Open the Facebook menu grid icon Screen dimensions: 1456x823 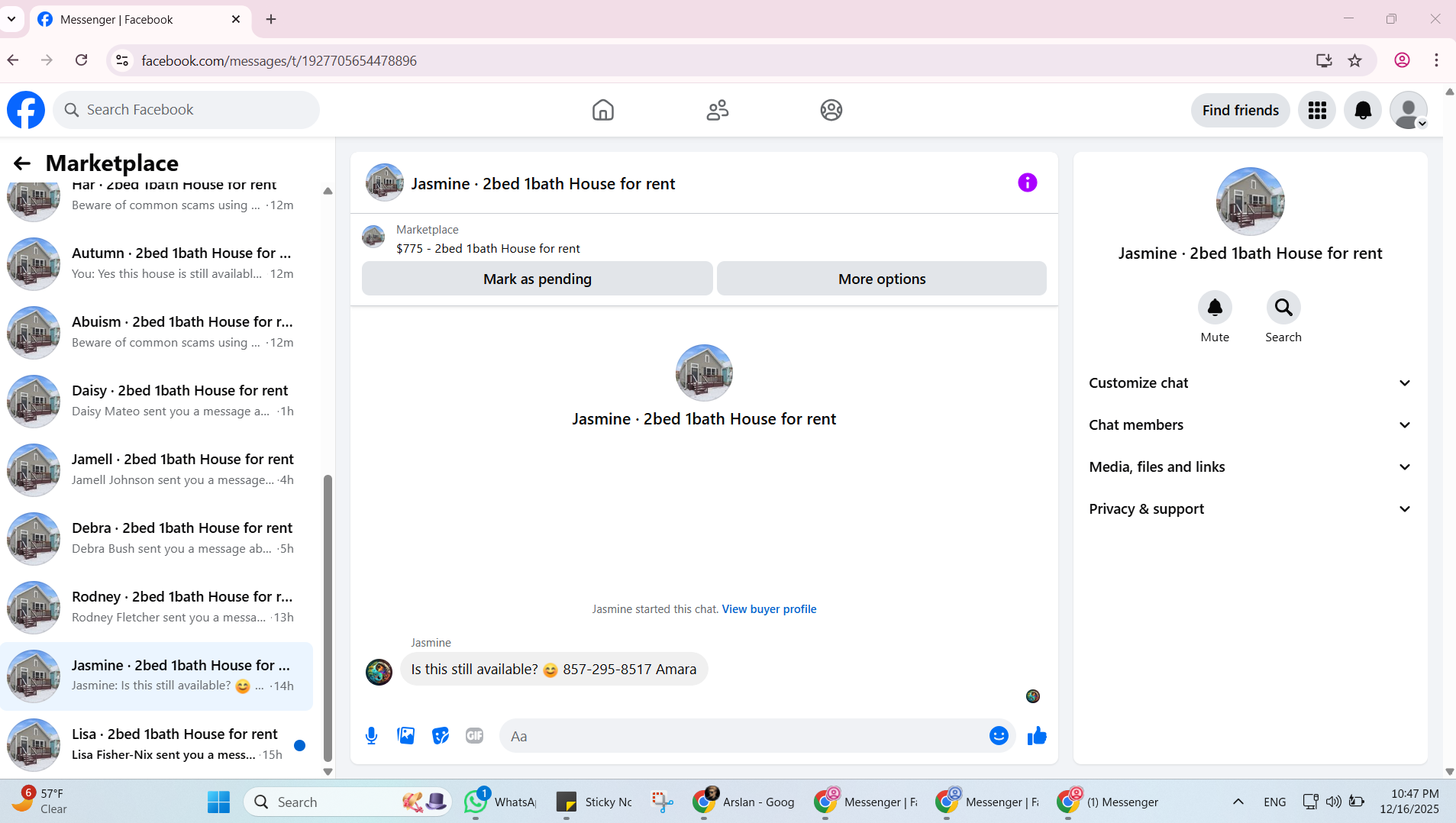(x=1317, y=111)
